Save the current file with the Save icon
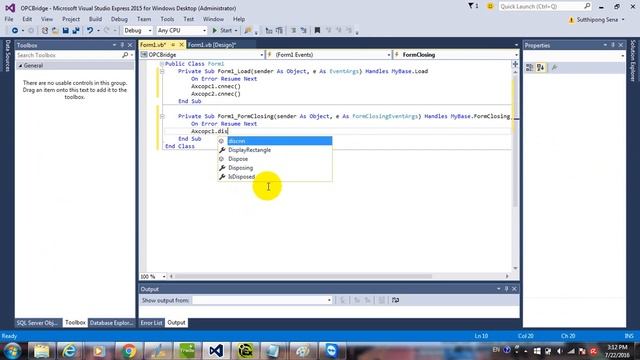The width and height of the screenshot is (640, 360). [65, 31]
